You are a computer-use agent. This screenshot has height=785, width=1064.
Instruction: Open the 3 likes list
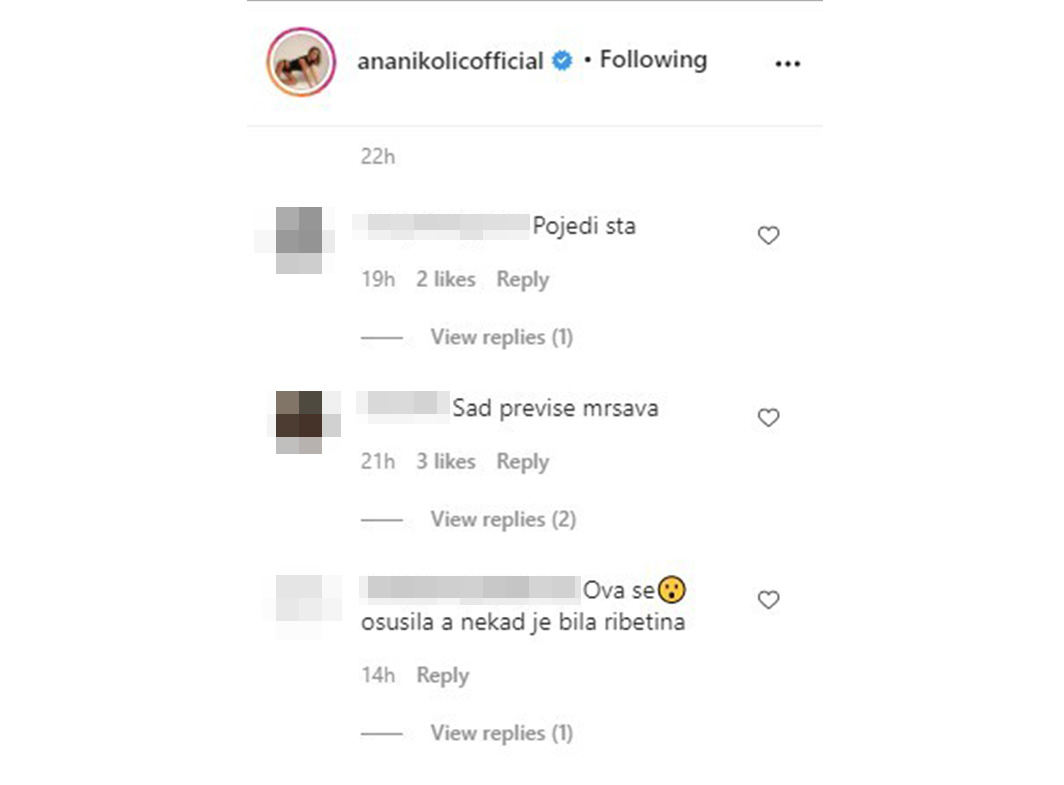[x=445, y=461]
